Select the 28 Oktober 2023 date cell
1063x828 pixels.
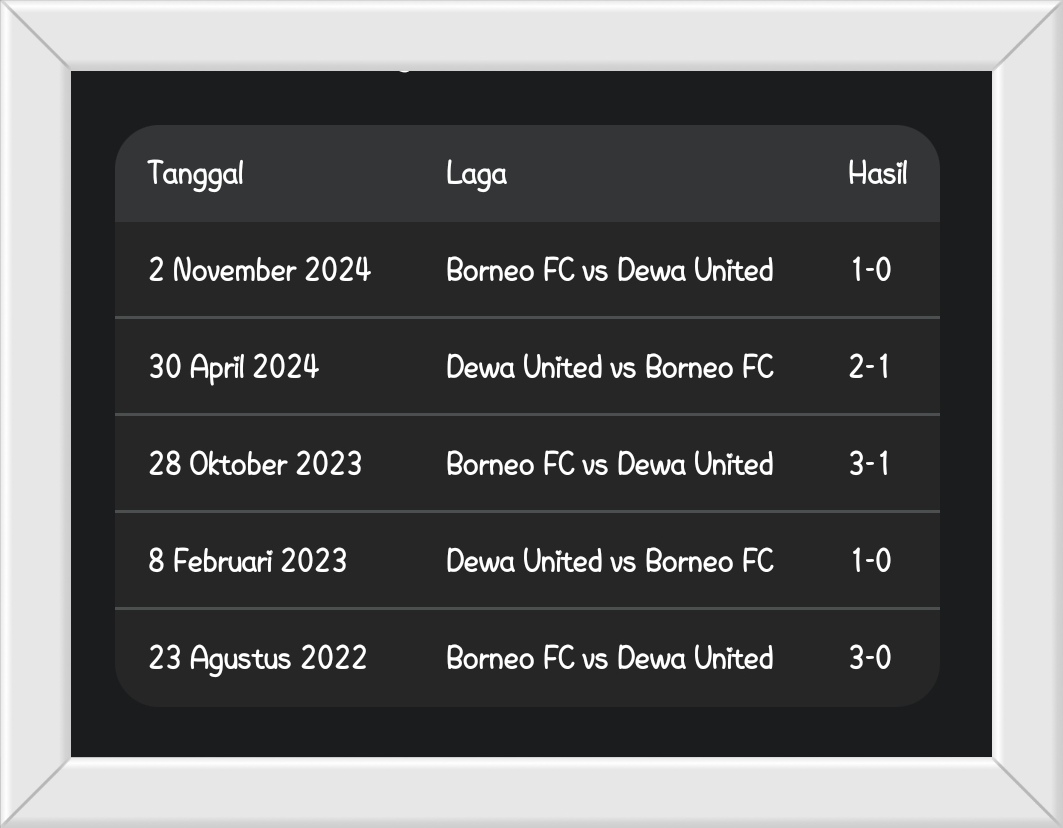coord(255,464)
